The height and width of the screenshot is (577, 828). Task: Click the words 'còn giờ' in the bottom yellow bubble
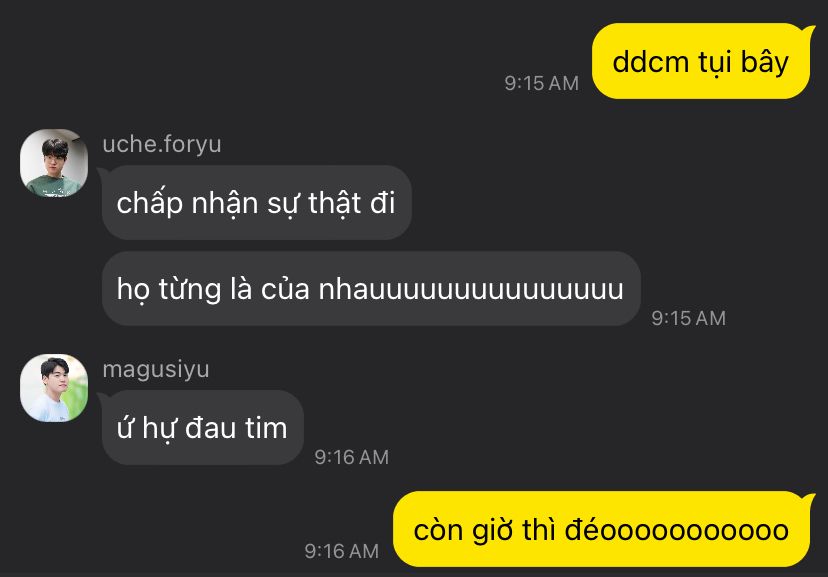click(x=463, y=531)
